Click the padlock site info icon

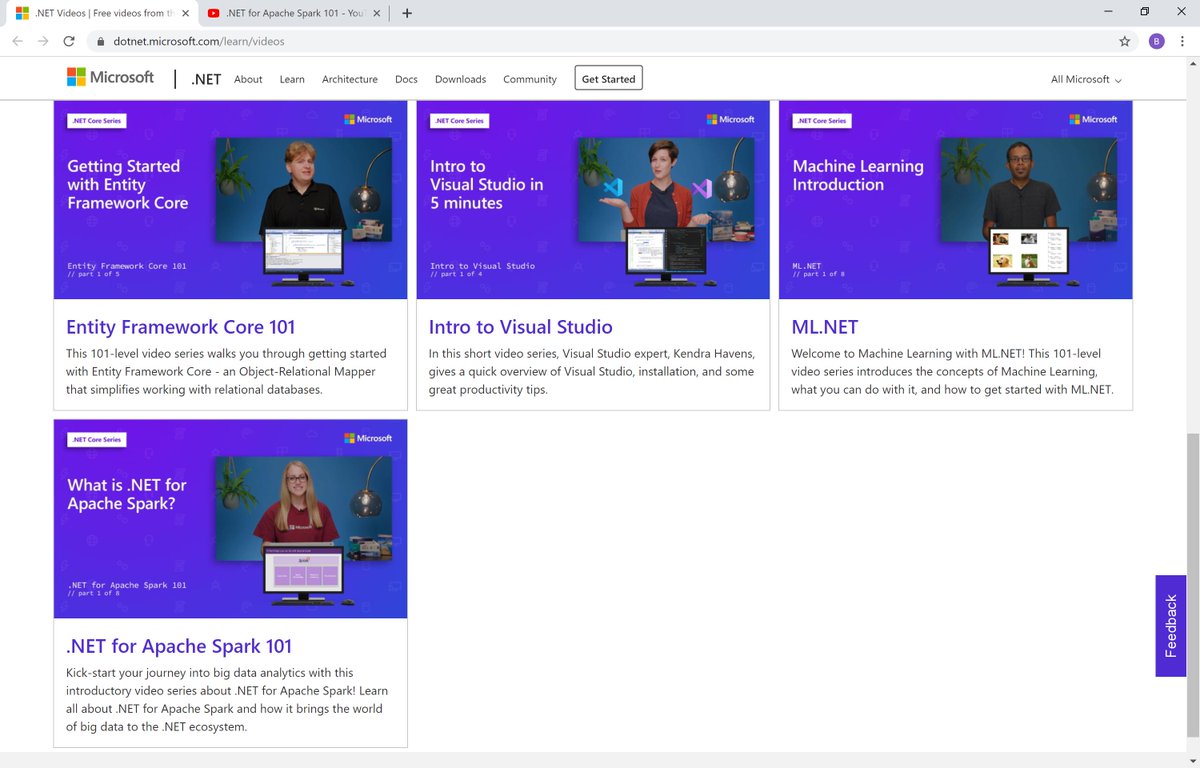[101, 42]
